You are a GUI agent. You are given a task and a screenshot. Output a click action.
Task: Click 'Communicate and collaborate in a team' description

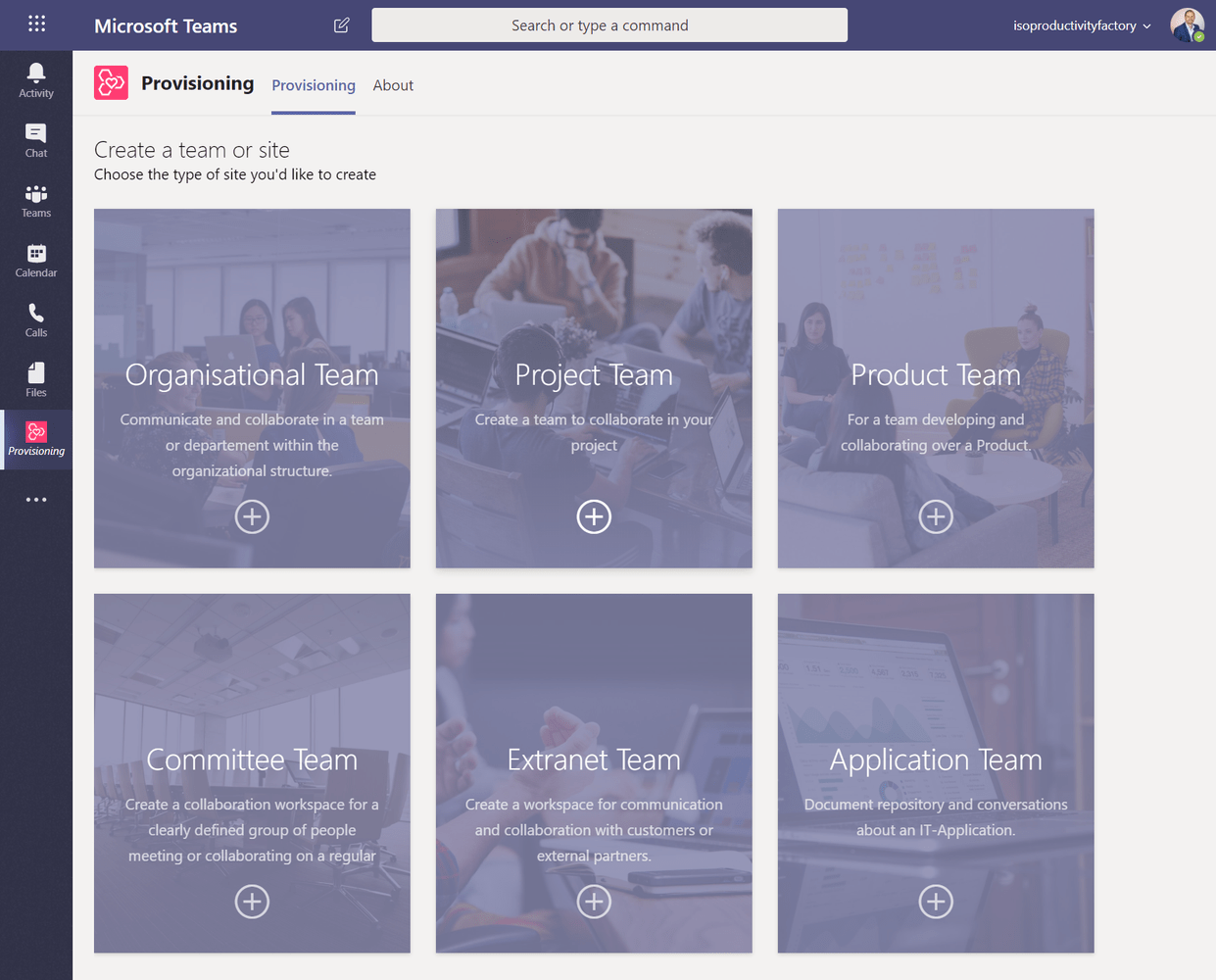(x=252, y=445)
